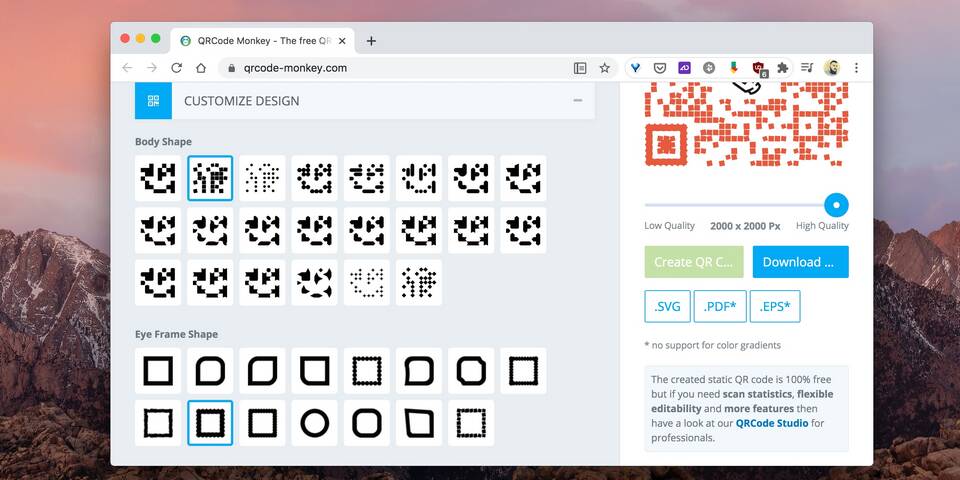This screenshot has height=480, width=960.
Task: Close the QRCode Monkey tab
Action: pyautogui.click(x=342, y=41)
